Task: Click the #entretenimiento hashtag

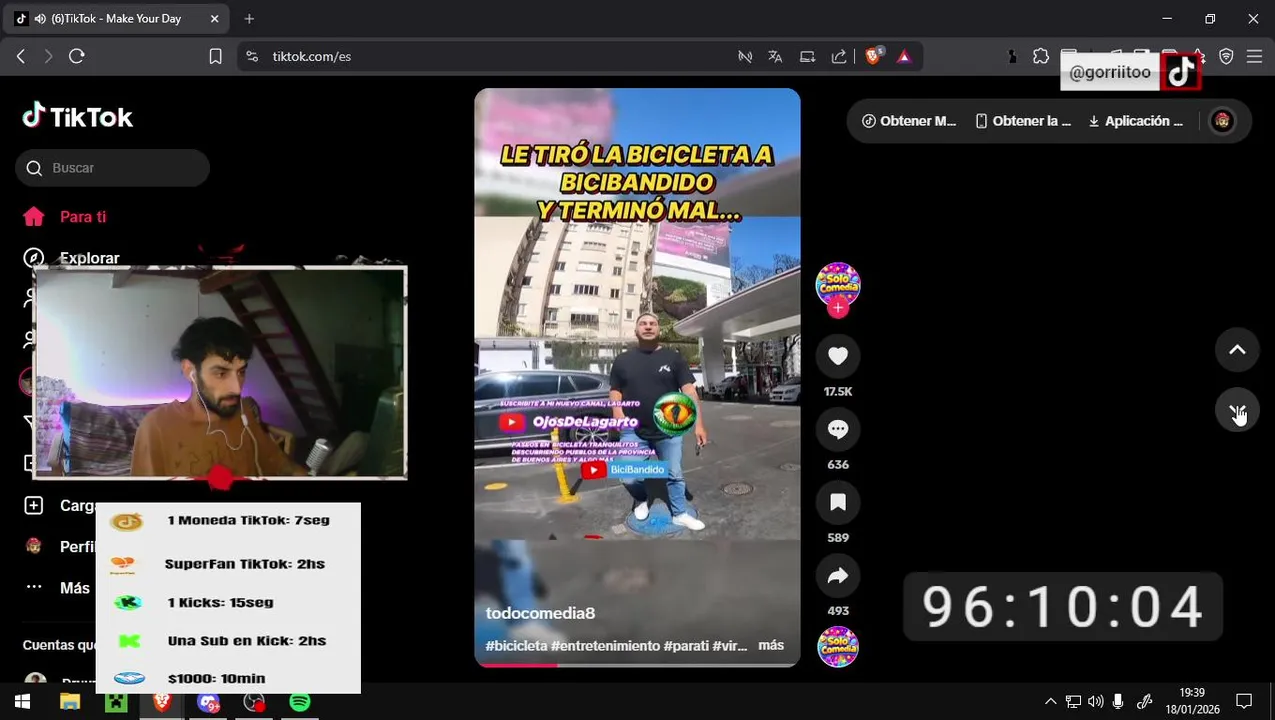Action: click(x=605, y=646)
